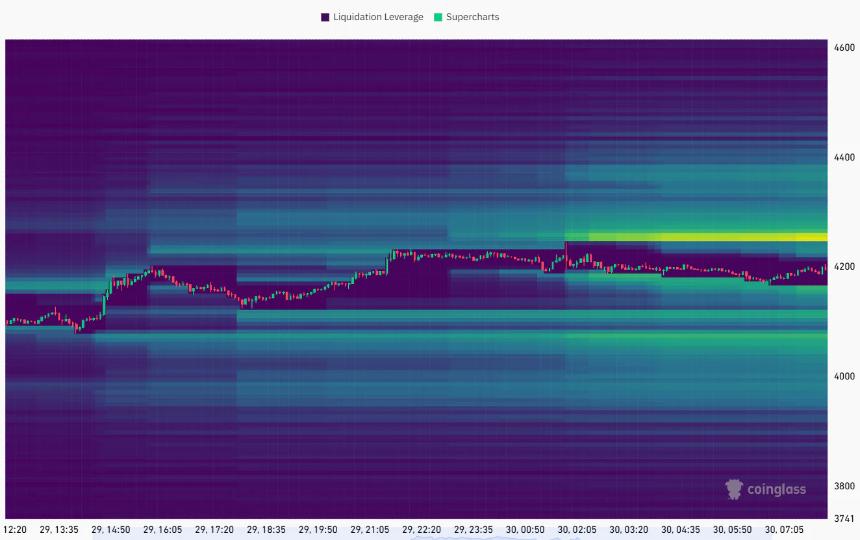This screenshot has width=860, height=540.
Task: Select the 4400 price axis label
Action: [844, 157]
